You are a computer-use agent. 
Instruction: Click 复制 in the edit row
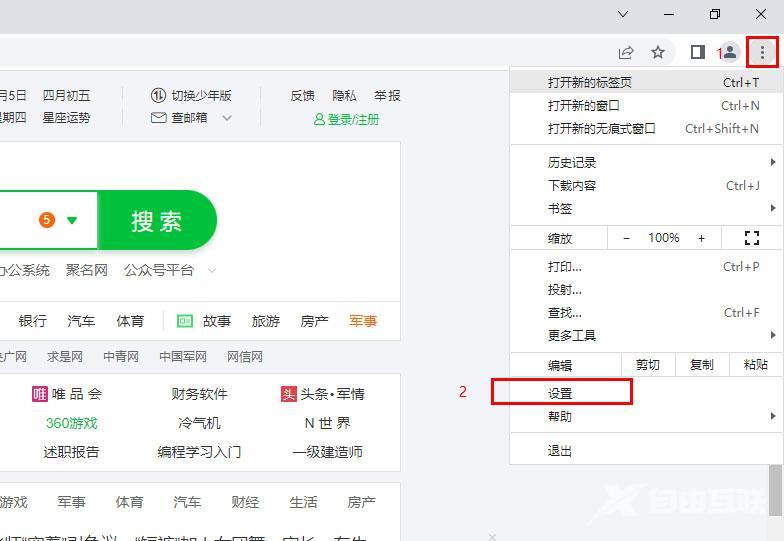tap(702, 365)
